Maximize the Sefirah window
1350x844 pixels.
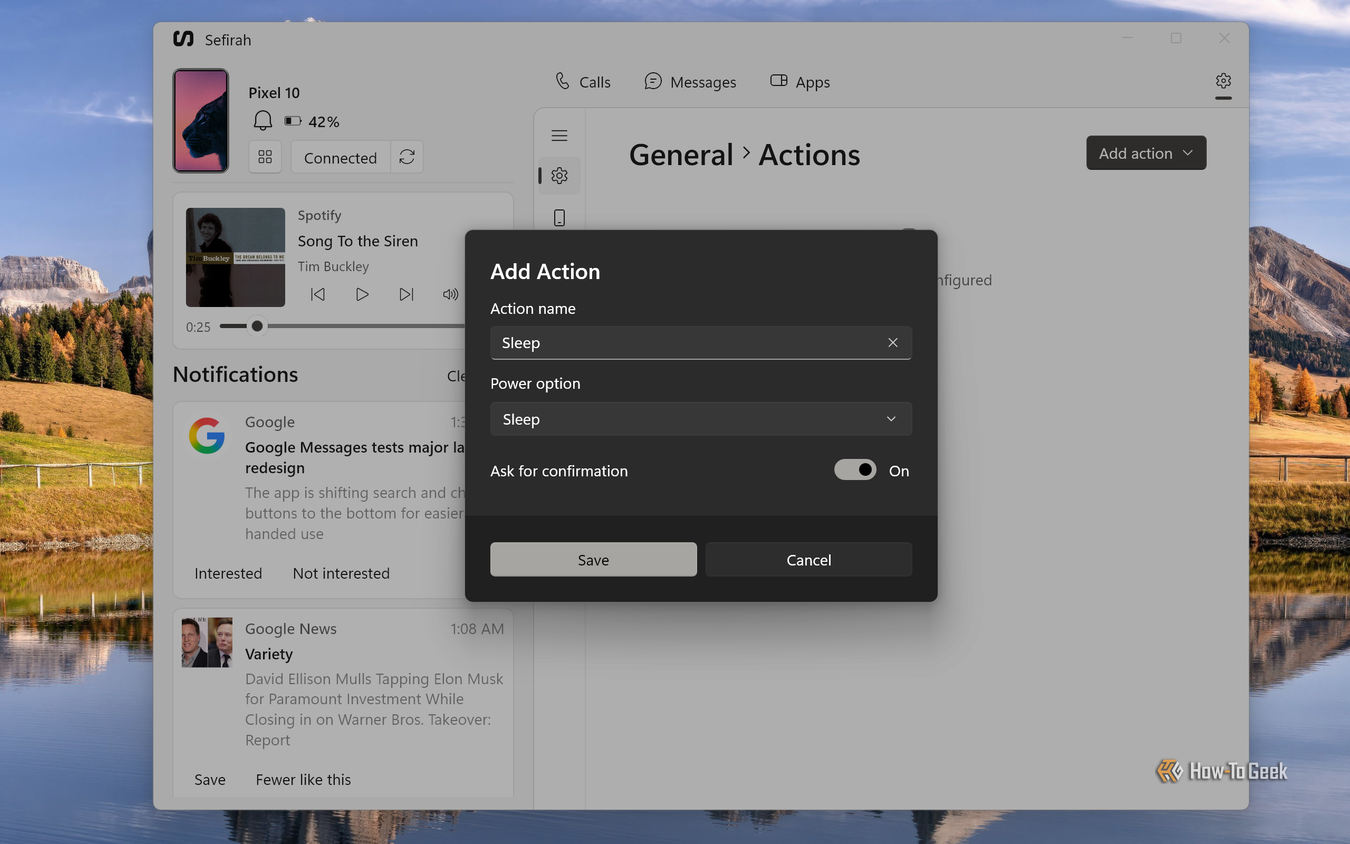[x=1176, y=38]
